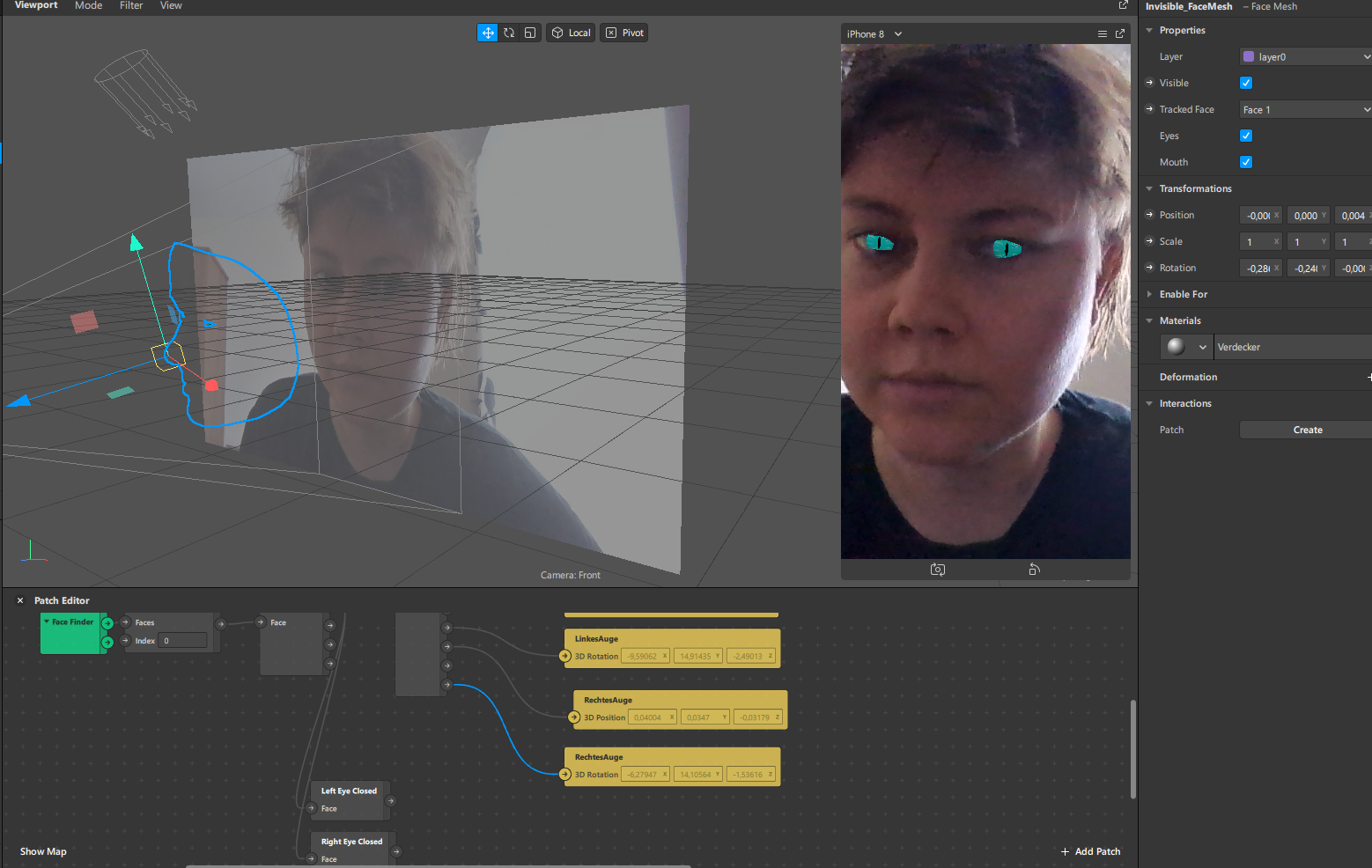Select the Scale manipulator tool
The height and width of the screenshot is (868, 1372).
pos(530,33)
